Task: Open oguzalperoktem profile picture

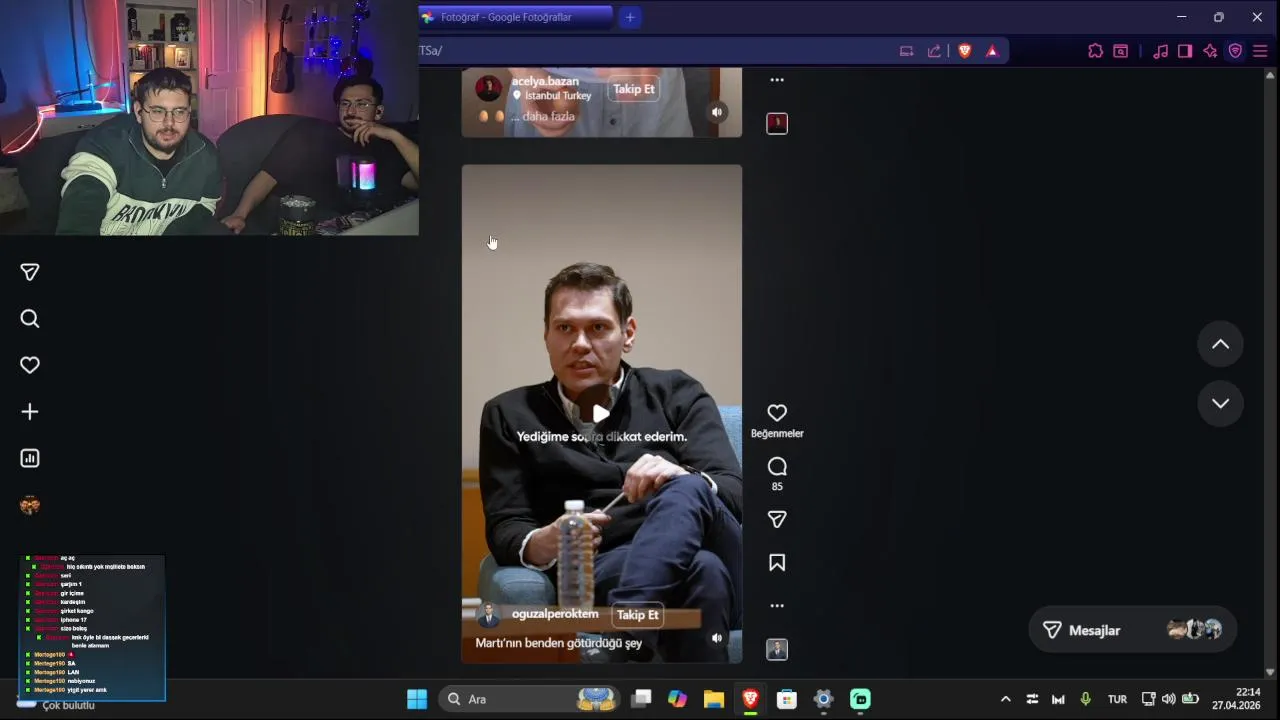Action: coord(489,615)
